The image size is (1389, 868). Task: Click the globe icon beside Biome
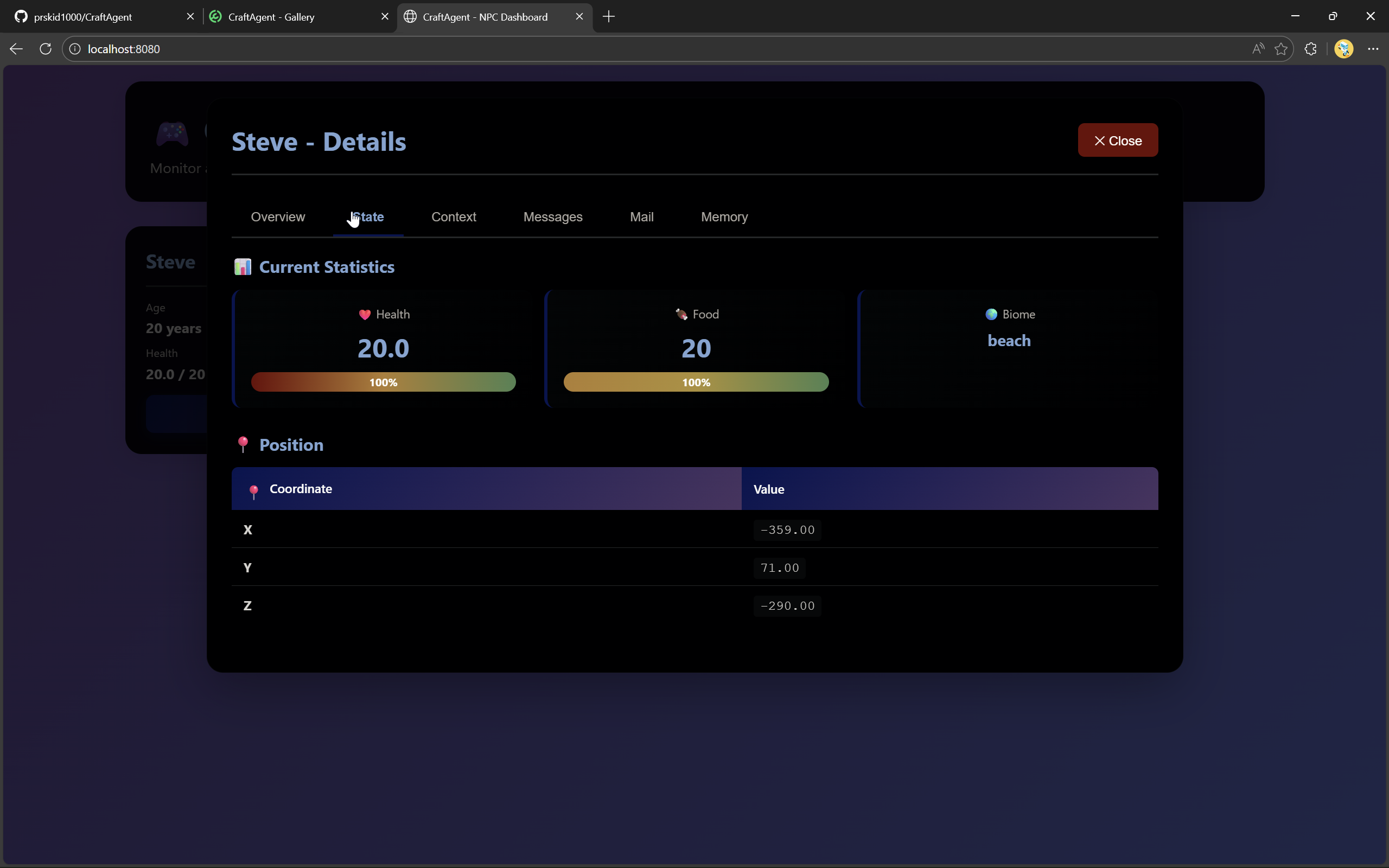pos(991,315)
